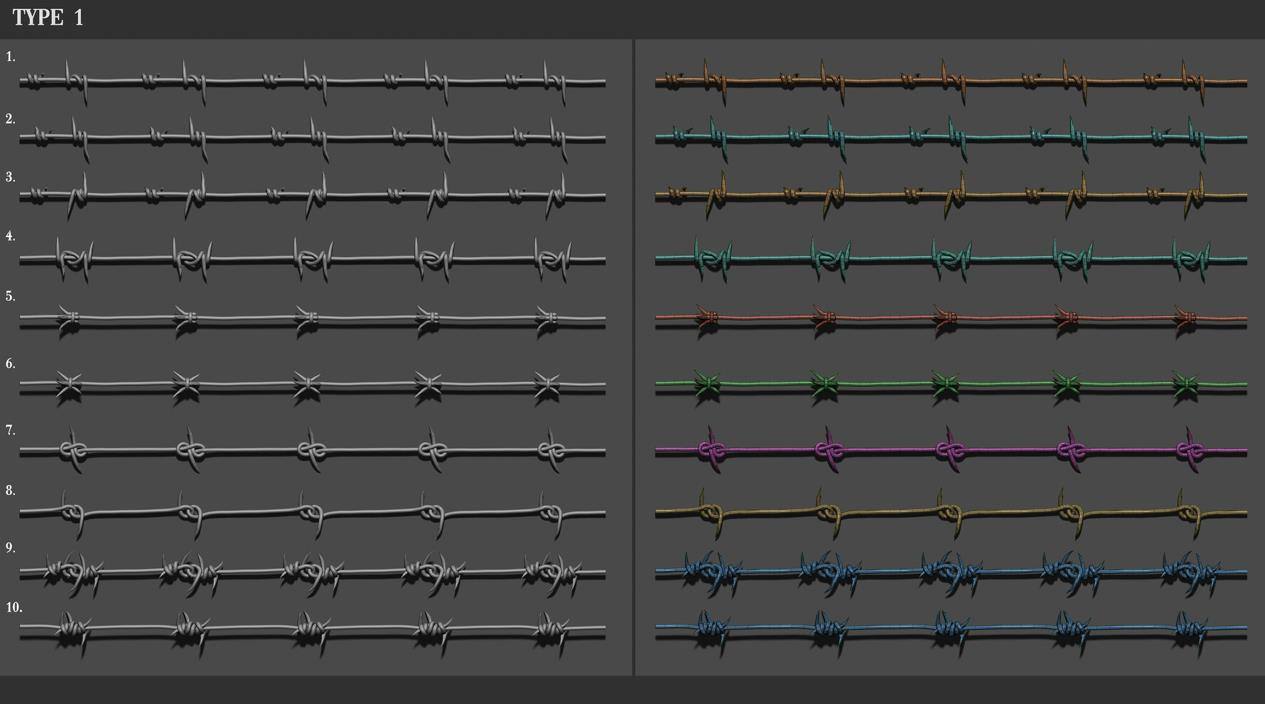Click row label "1."
Image resolution: width=1265 pixels, height=704 pixels.
tap(10, 57)
